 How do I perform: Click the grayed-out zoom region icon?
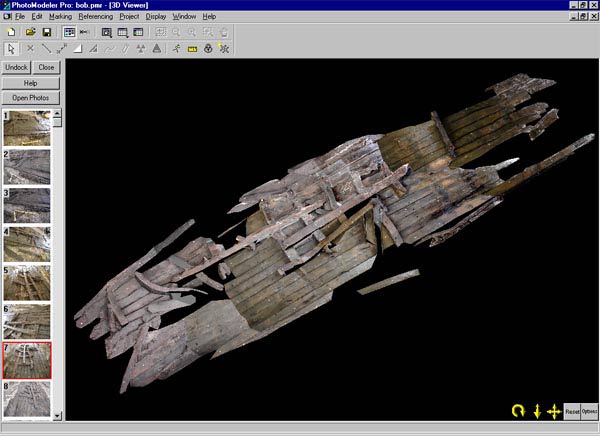pyautogui.click(x=160, y=32)
